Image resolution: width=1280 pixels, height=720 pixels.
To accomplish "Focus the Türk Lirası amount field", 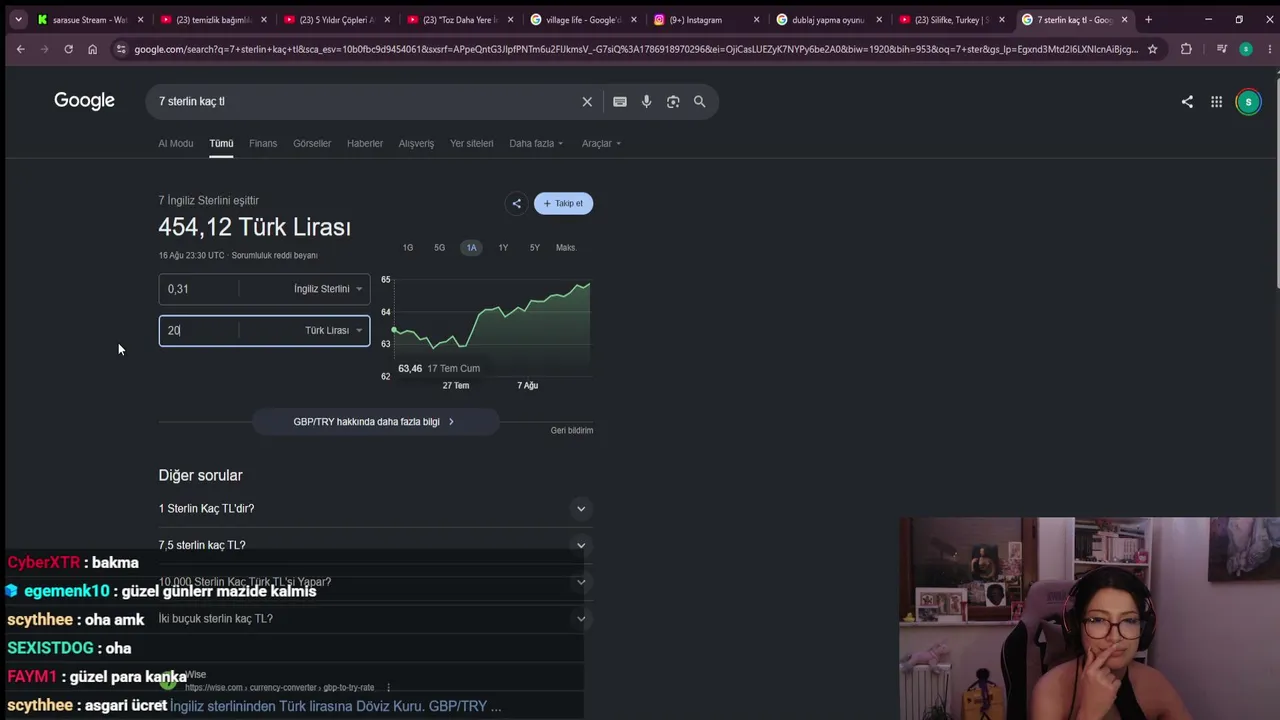I will click(200, 330).
